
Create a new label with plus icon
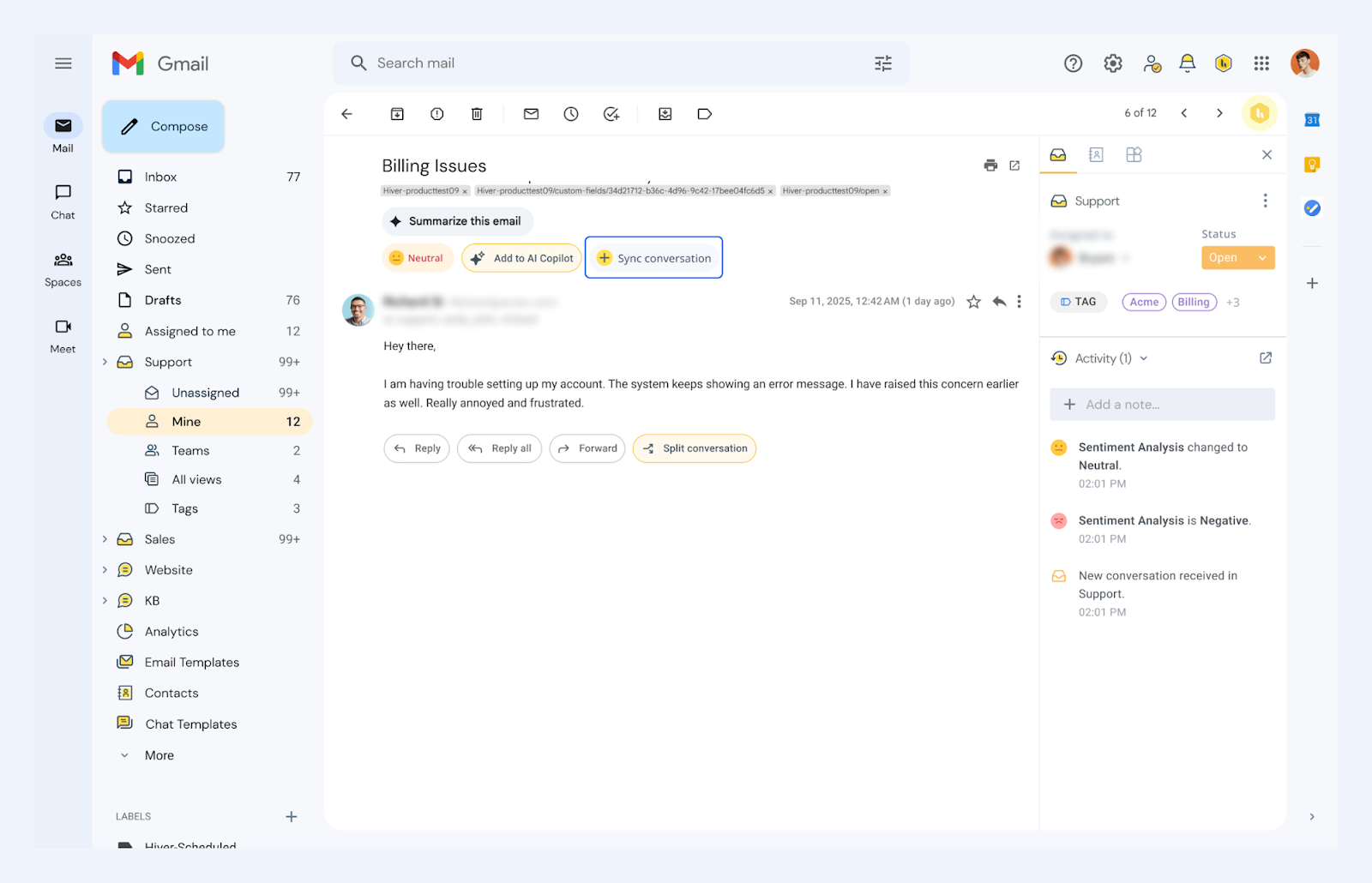pyautogui.click(x=292, y=817)
